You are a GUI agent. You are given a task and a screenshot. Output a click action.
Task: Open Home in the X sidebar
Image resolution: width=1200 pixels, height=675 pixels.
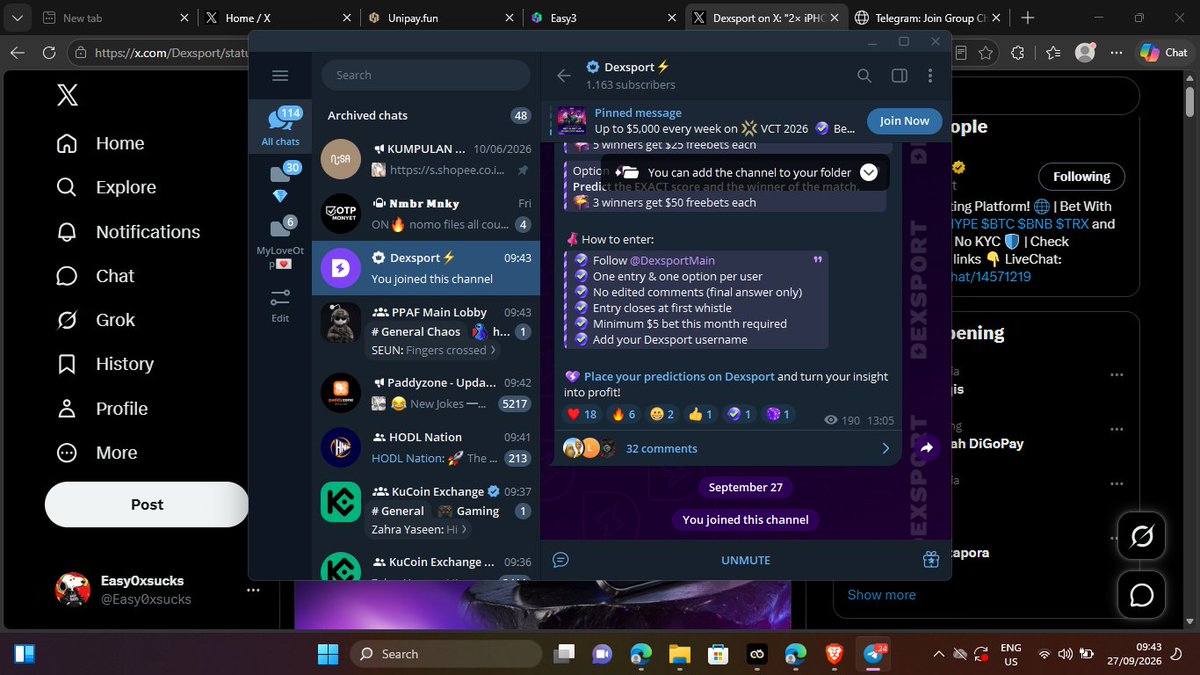(100, 143)
